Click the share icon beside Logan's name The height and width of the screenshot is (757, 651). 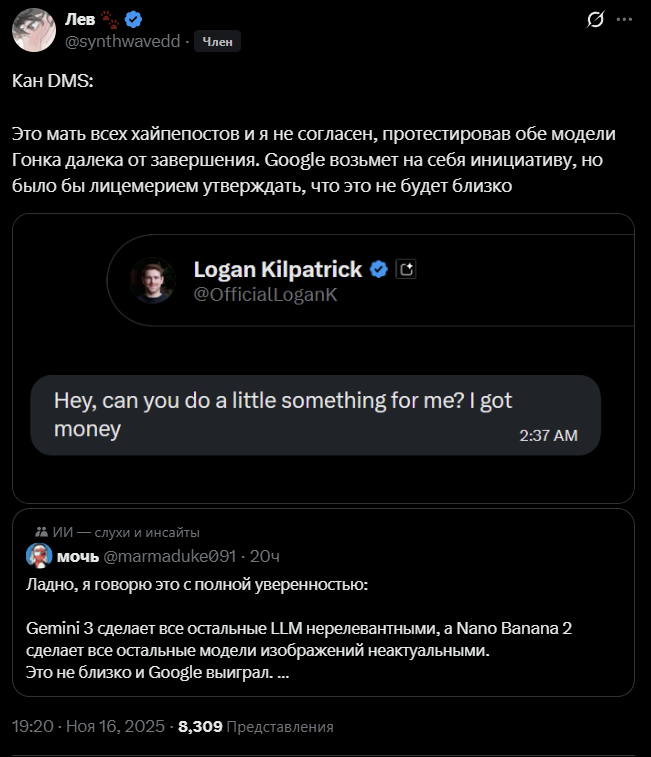[406, 269]
